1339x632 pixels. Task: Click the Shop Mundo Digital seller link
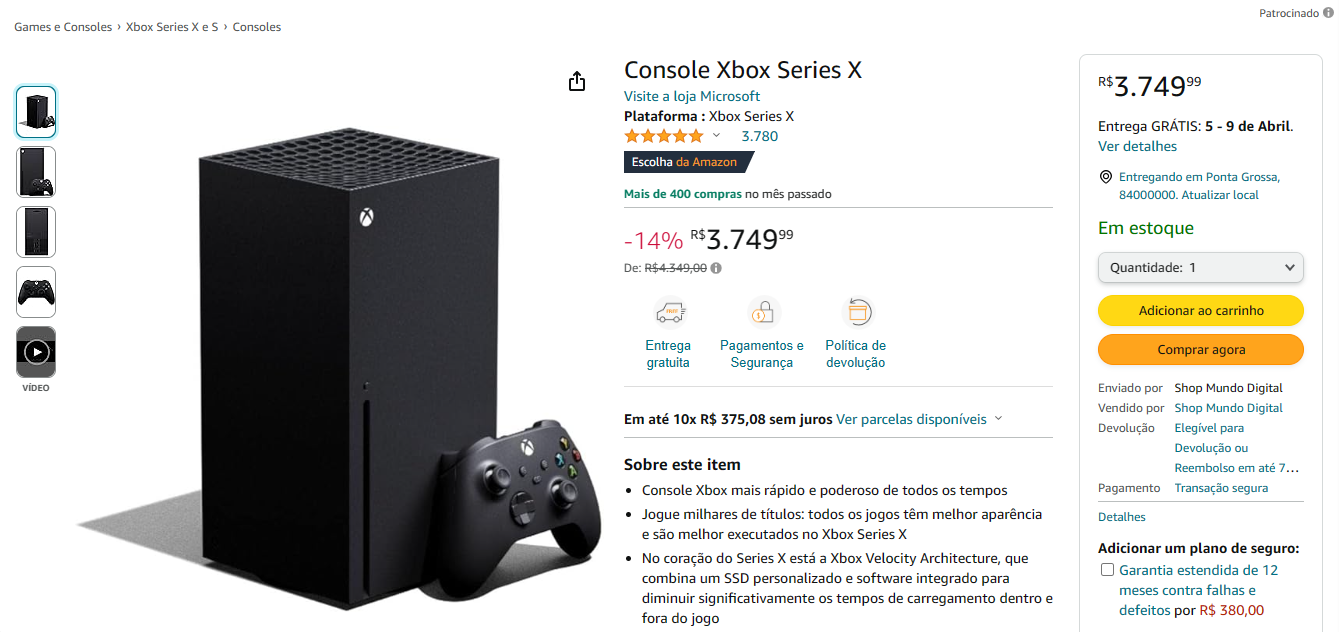(x=1228, y=408)
